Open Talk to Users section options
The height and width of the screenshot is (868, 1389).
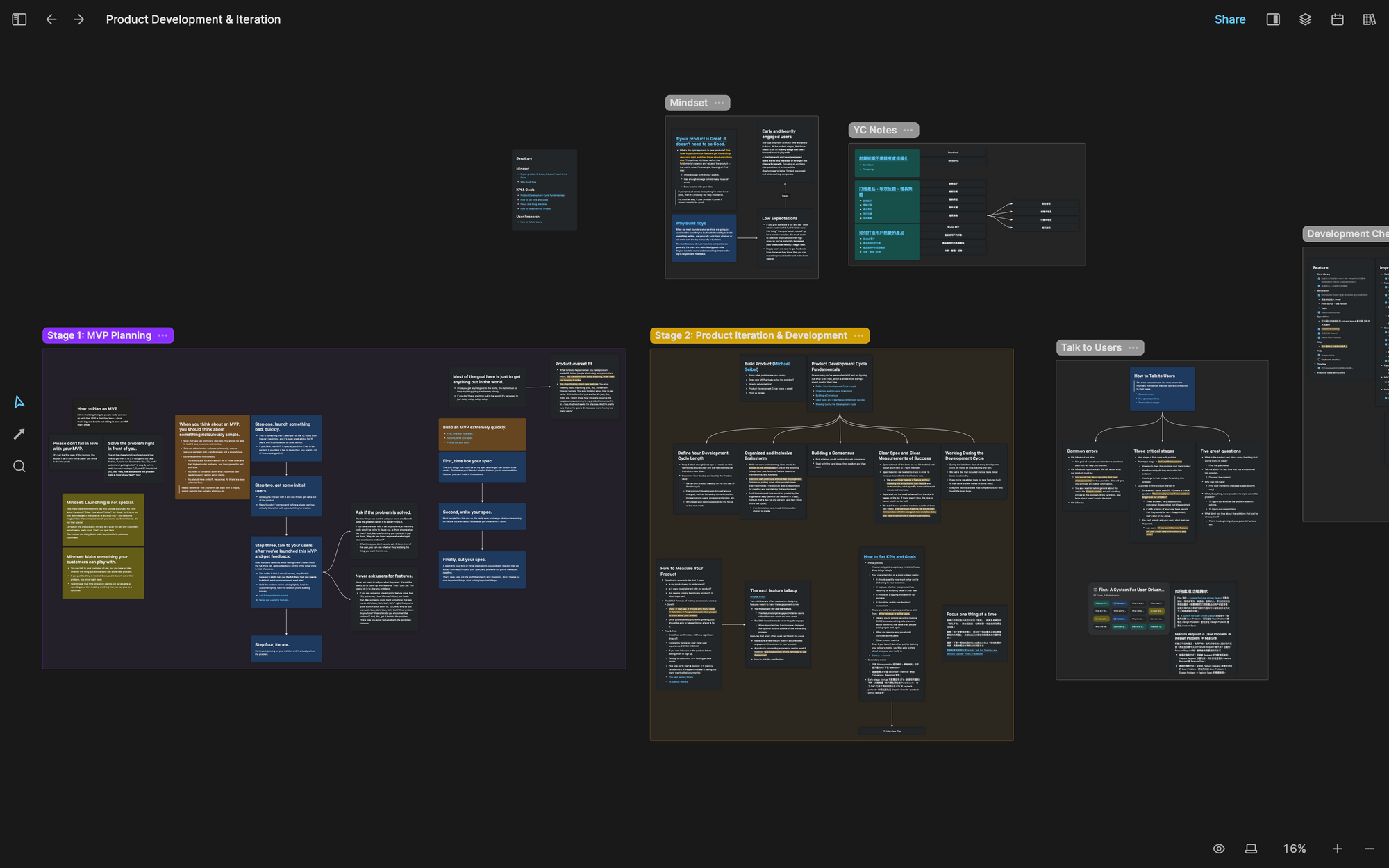(x=1133, y=347)
